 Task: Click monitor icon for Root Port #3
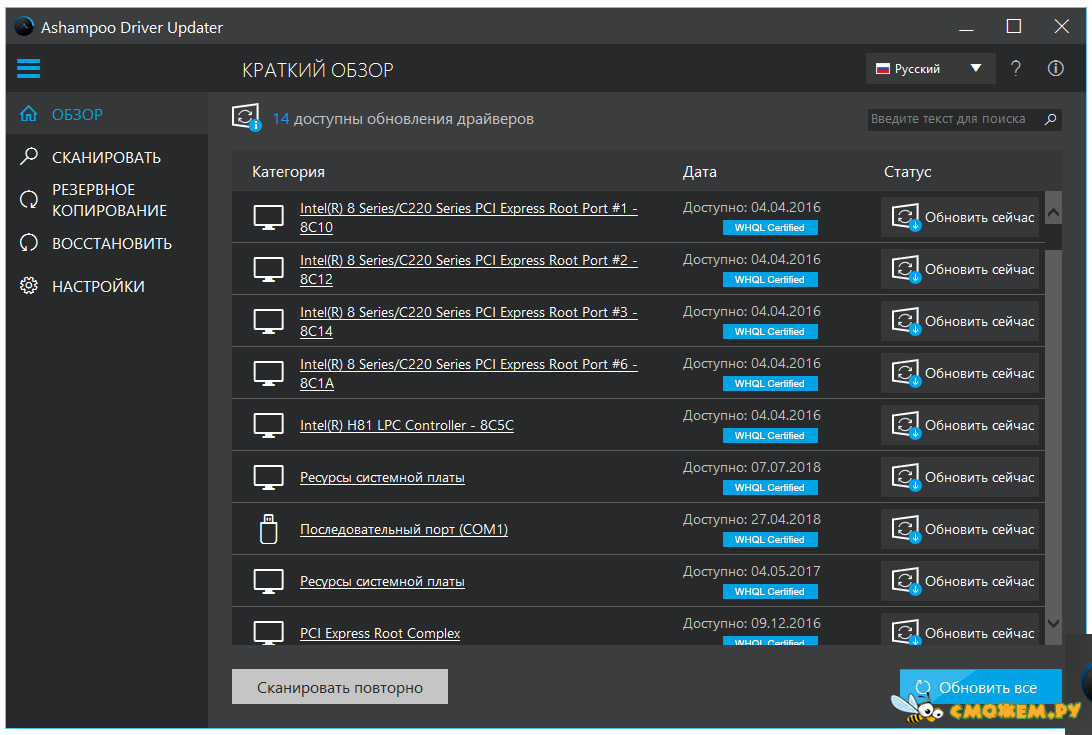pos(268,321)
